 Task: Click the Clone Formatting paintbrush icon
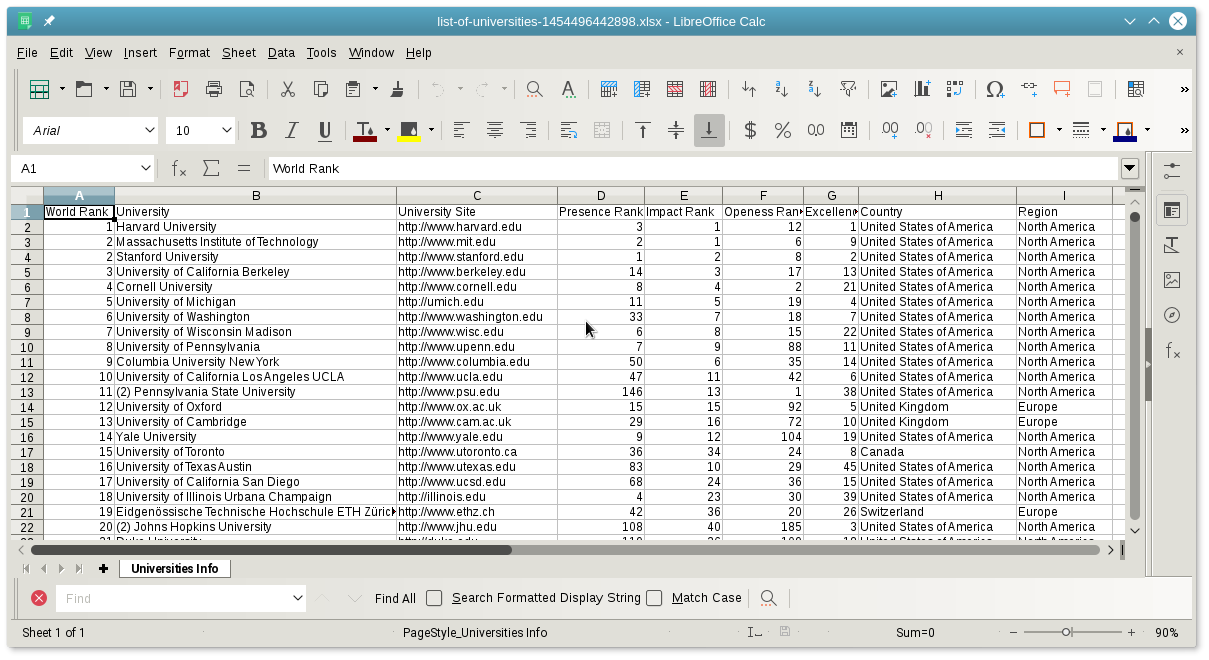click(397, 89)
